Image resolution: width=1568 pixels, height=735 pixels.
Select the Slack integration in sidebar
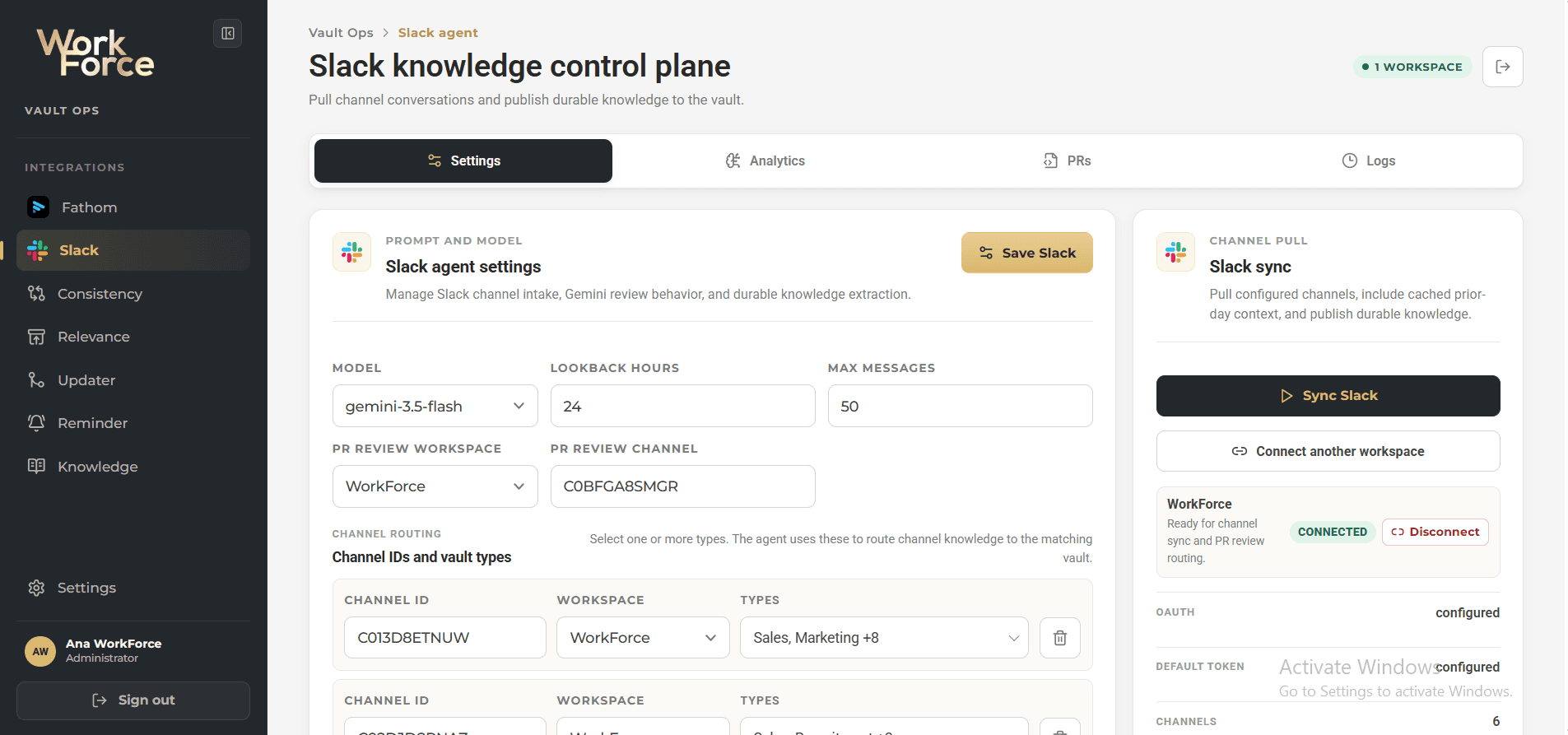pos(133,250)
